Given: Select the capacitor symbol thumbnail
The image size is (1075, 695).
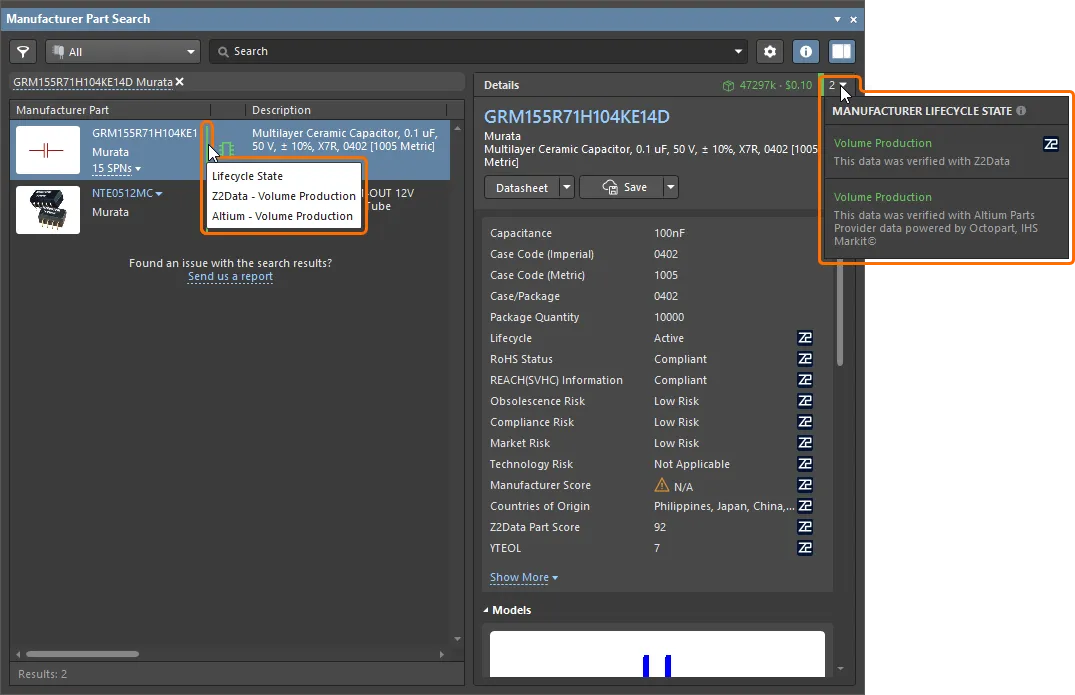Looking at the screenshot, I should tap(47, 150).
